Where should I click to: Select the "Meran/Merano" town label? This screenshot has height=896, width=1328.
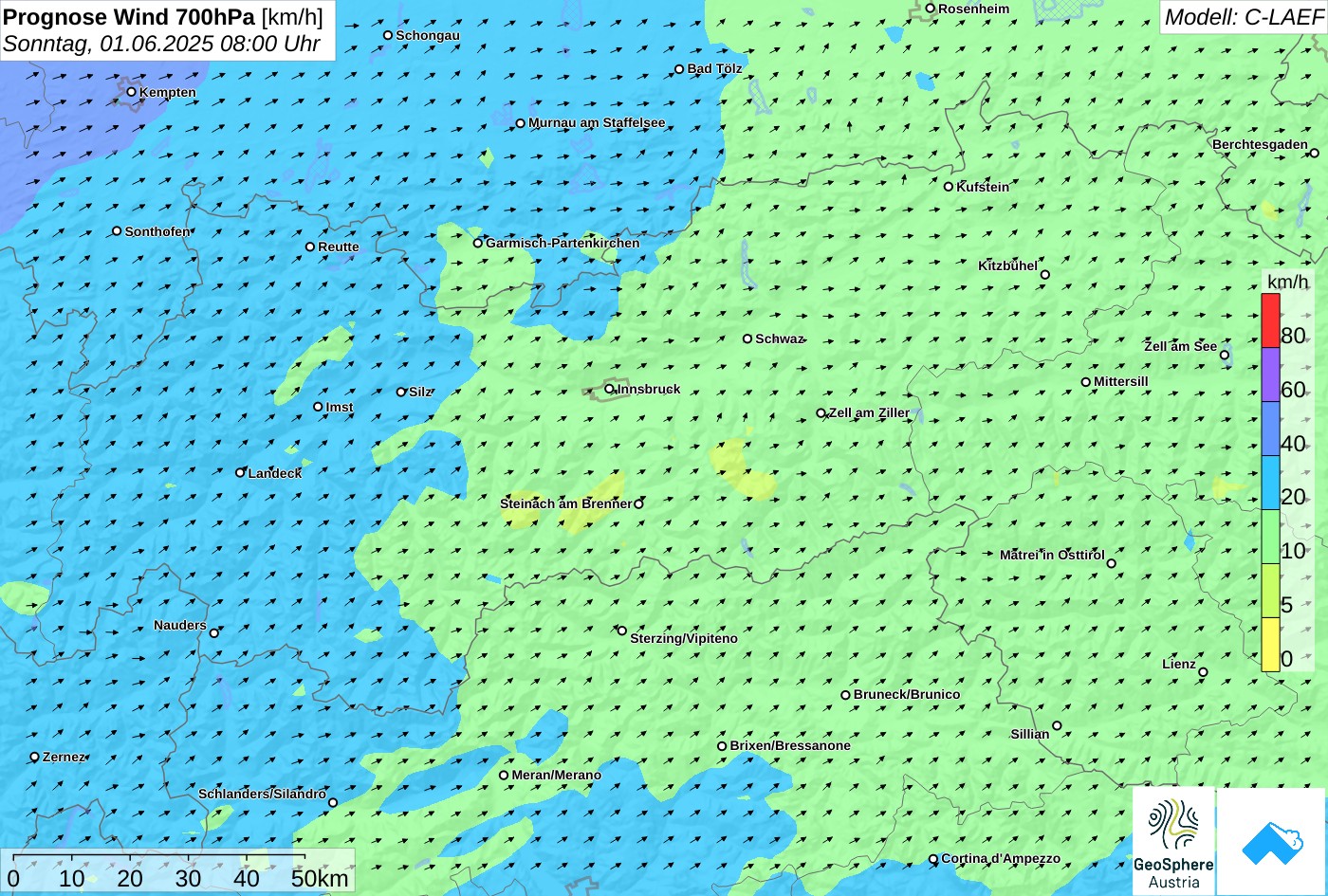tap(557, 776)
